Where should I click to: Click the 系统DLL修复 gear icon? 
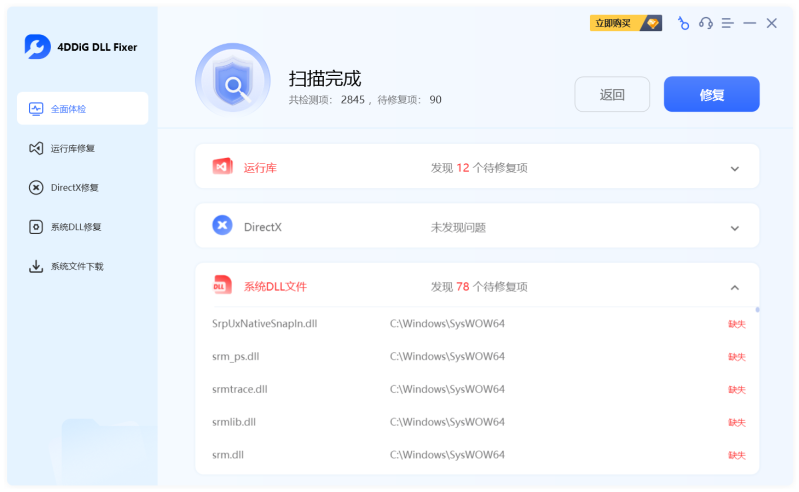36,227
